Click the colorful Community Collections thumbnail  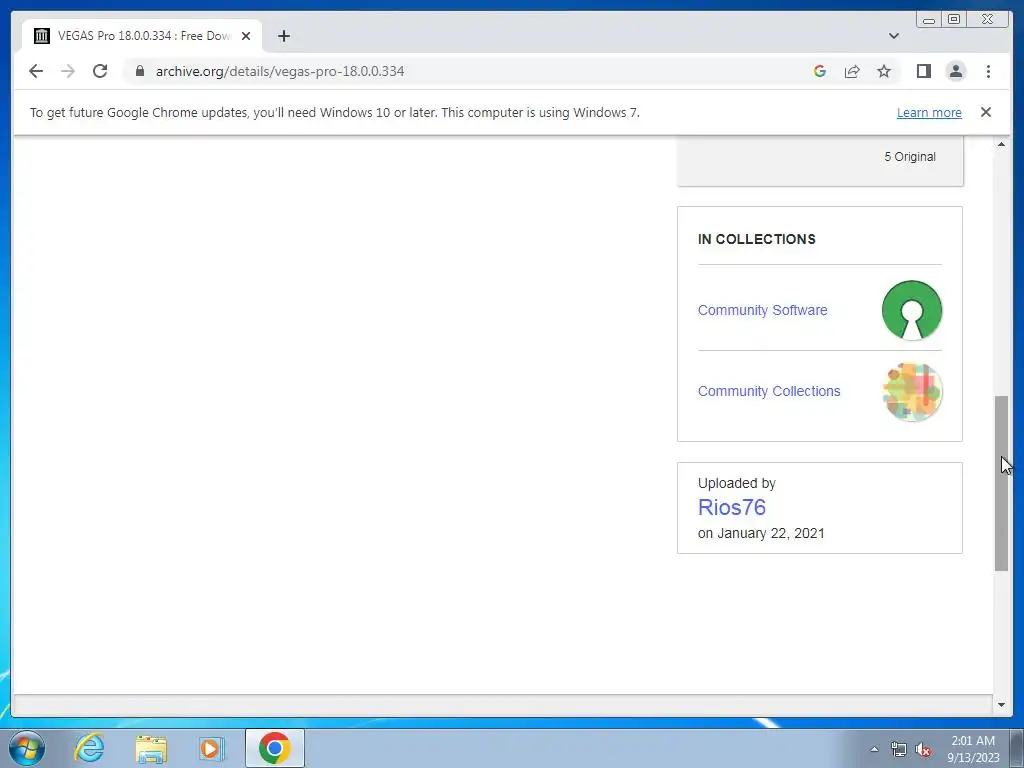(912, 392)
